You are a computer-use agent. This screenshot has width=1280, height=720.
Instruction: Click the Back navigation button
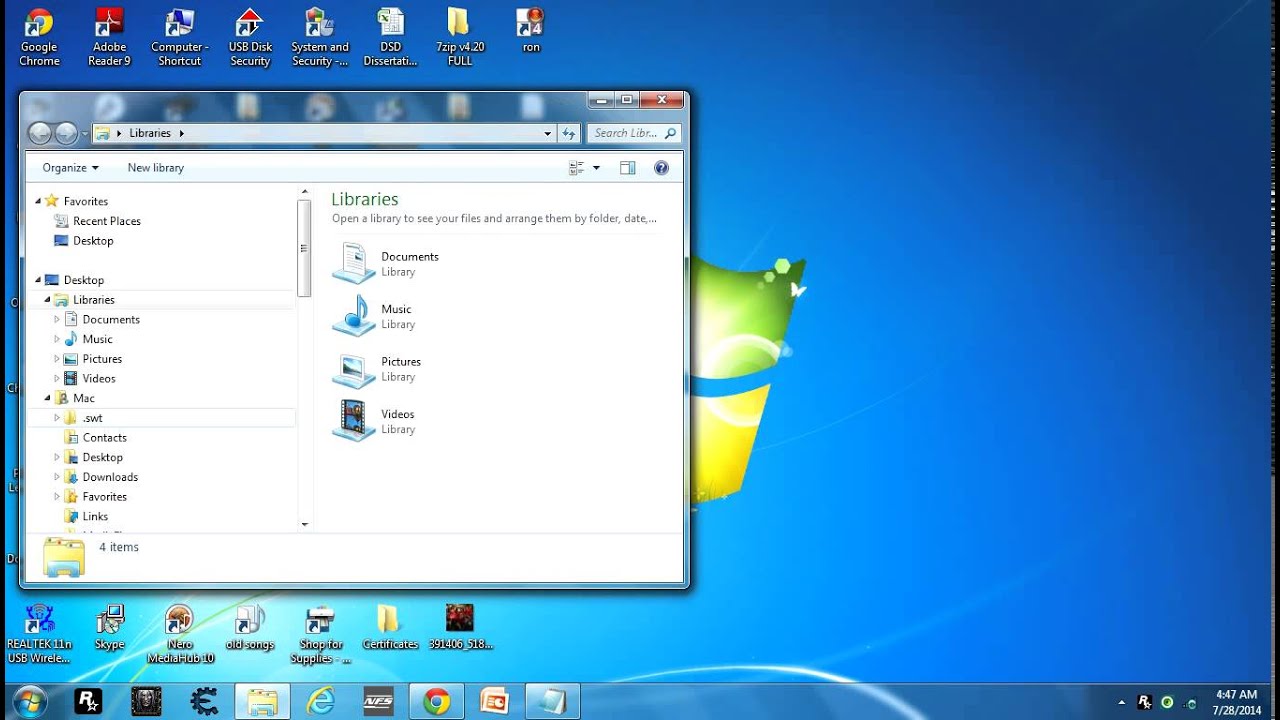point(40,133)
